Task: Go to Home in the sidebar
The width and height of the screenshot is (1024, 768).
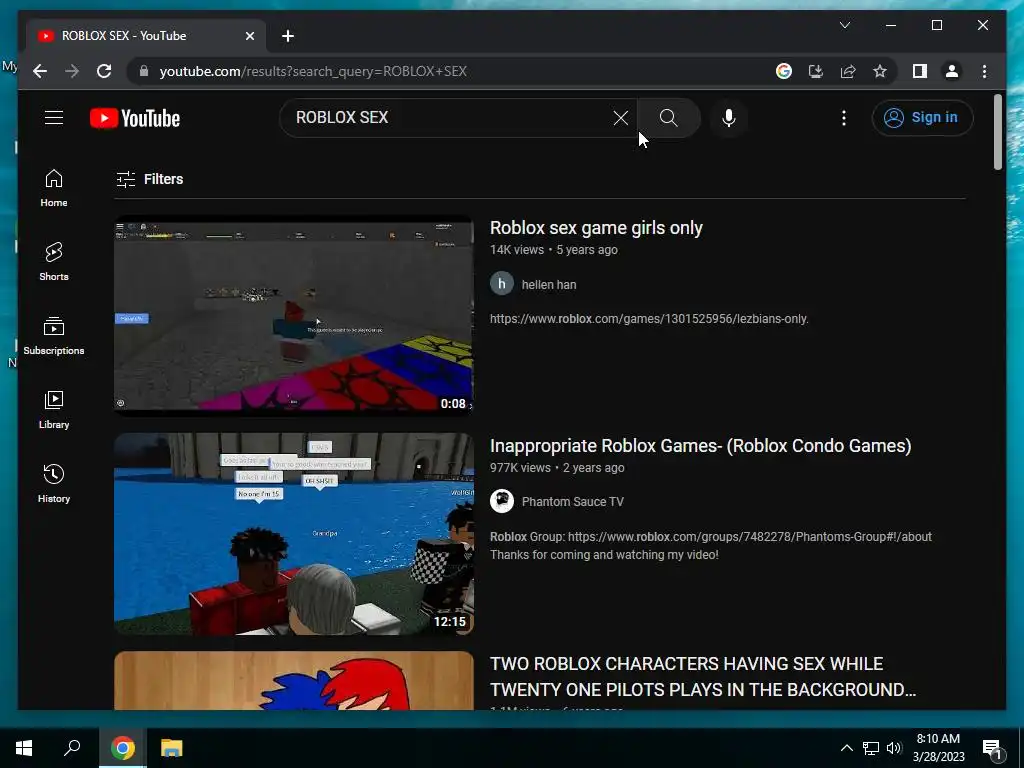Action: (54, 188)
